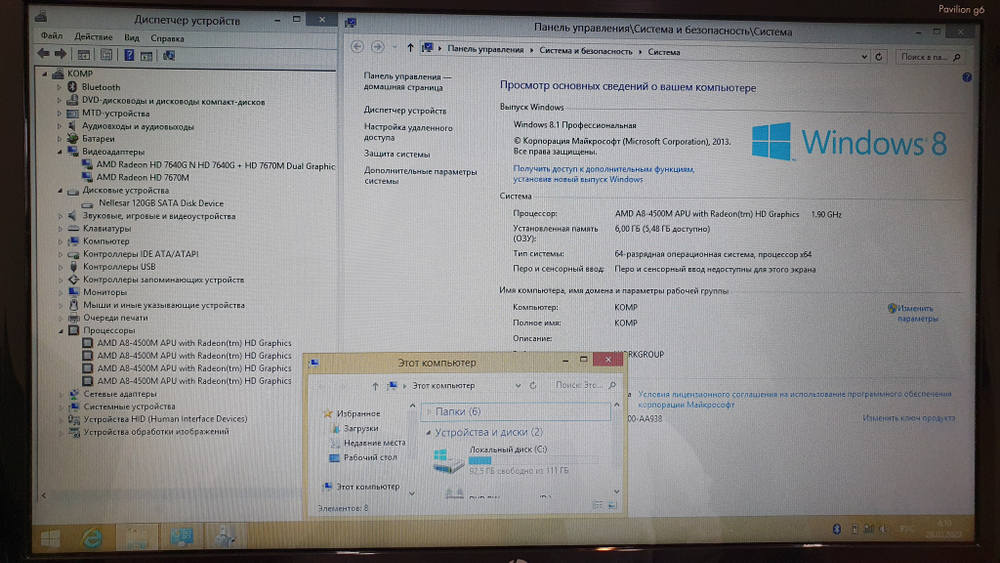
Task: Click the help question mark in System window
Action: click(x=967, y=77)
